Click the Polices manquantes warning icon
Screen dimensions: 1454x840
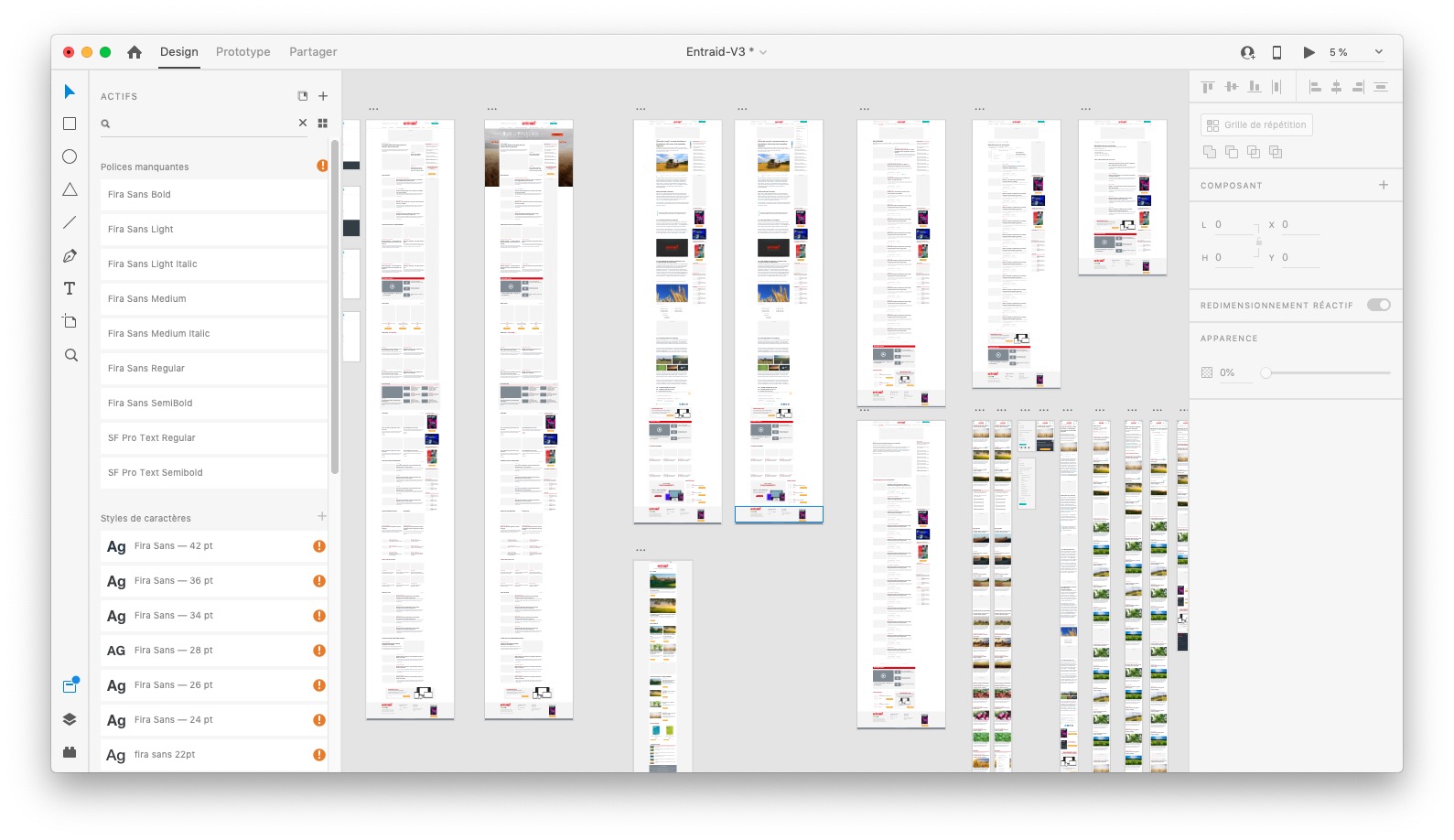pyautogui.click(x=322, y=166)
